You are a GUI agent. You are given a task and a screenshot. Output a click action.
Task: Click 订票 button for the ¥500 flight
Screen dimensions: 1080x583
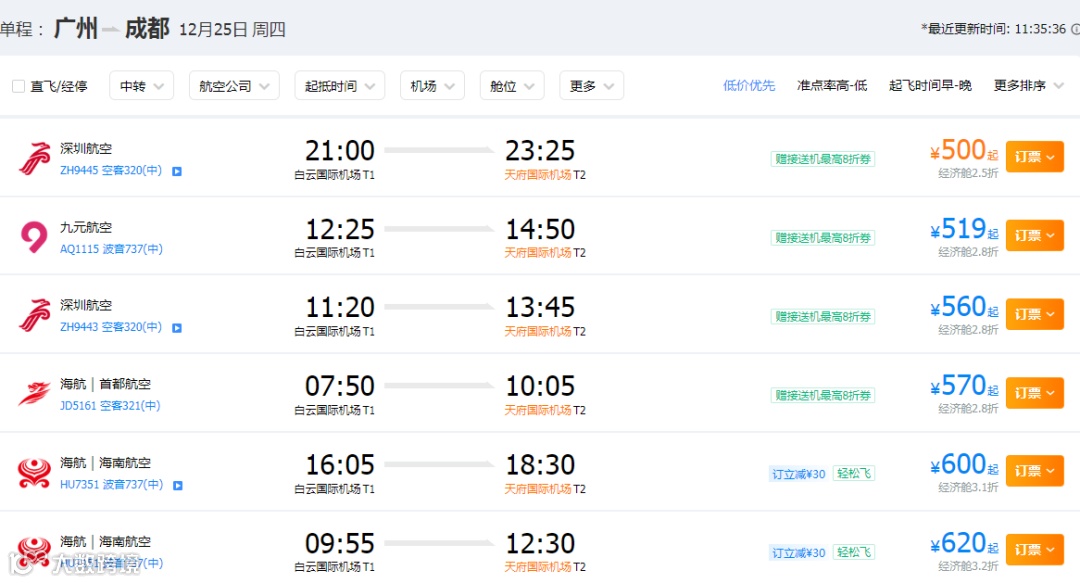1035,157
